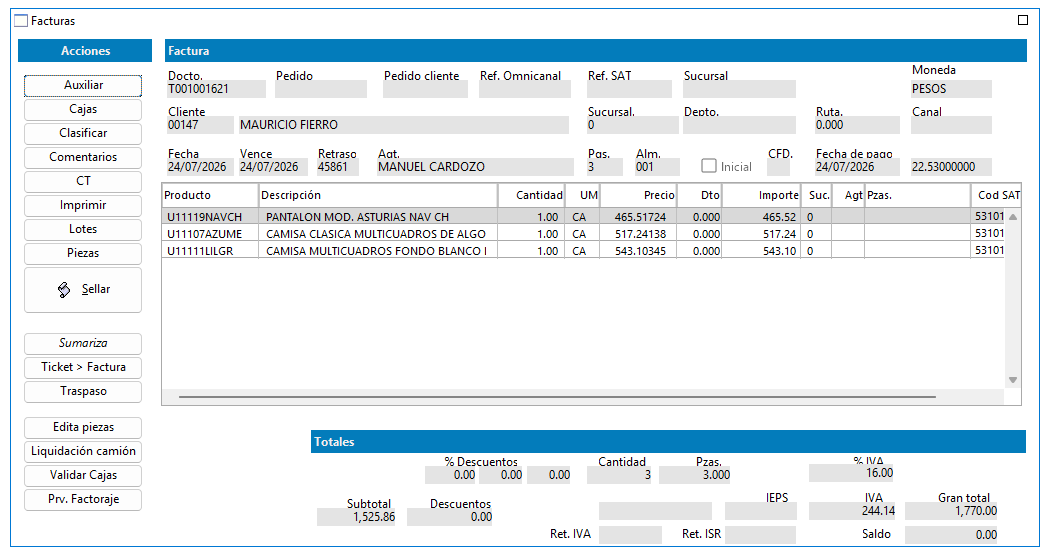Viewport: 1050px width, 554px height.
Task: Click the Imprimir button
Action: tap(83, 205)
